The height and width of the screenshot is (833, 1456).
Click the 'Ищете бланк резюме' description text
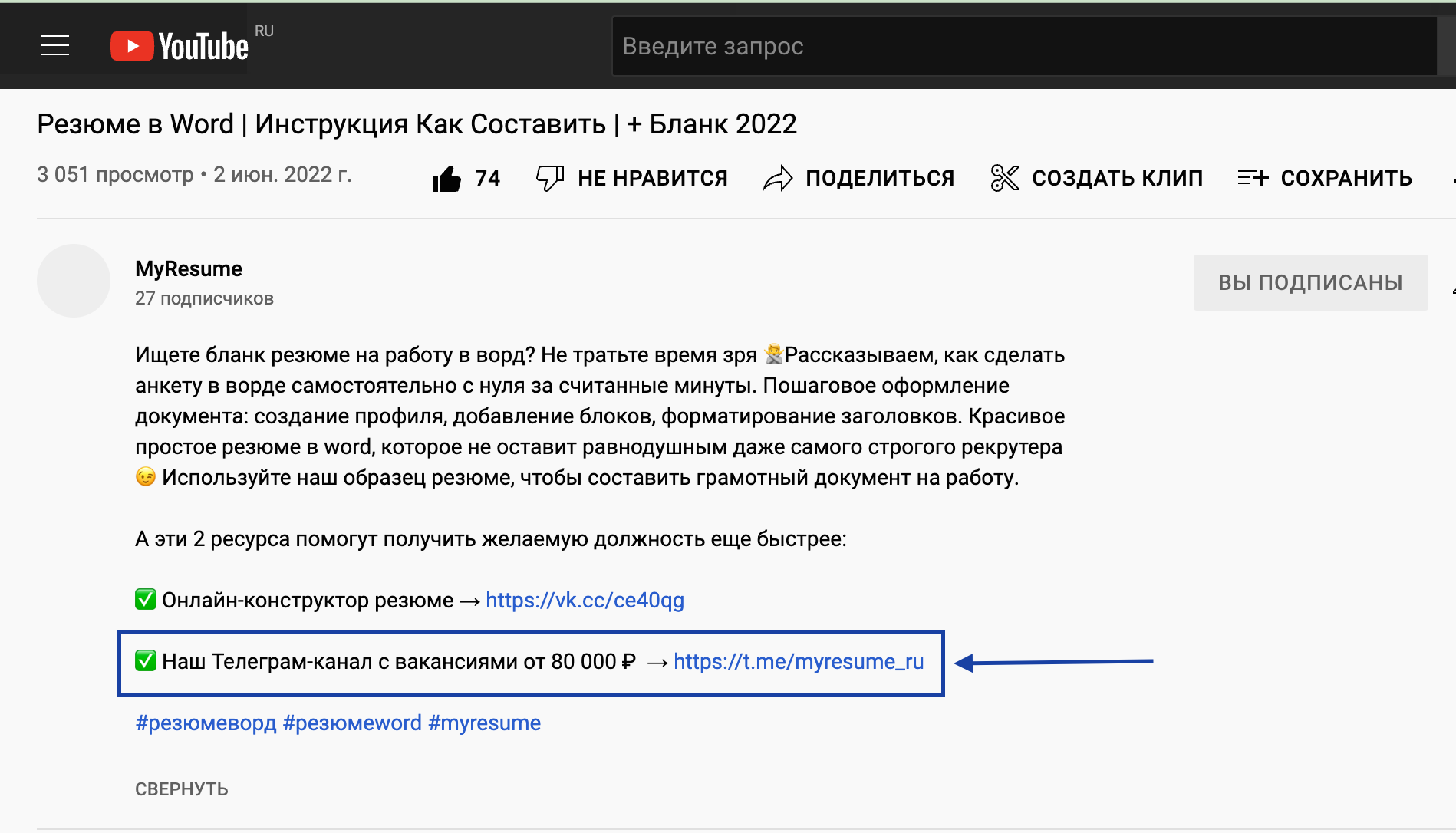click(600, 416)
